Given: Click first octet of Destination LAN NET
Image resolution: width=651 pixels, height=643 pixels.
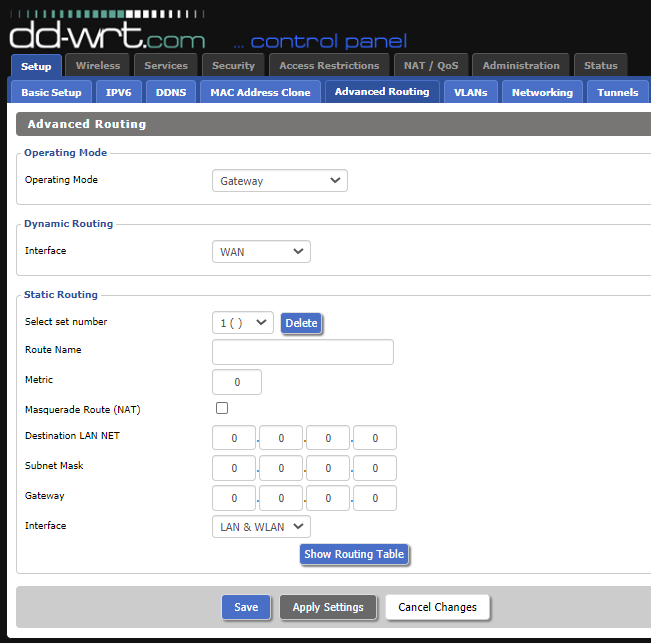Looking at the screenshot, I should pos(234,438).
